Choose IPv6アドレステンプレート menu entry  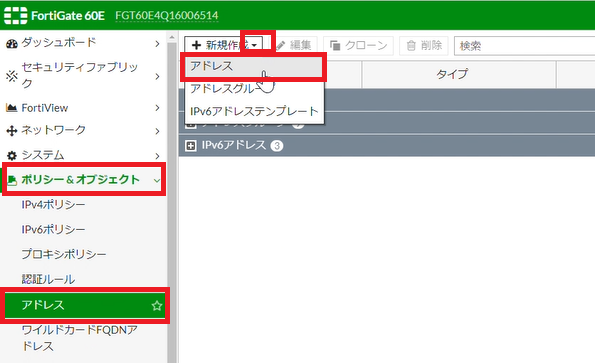click(x=254, y=111)
